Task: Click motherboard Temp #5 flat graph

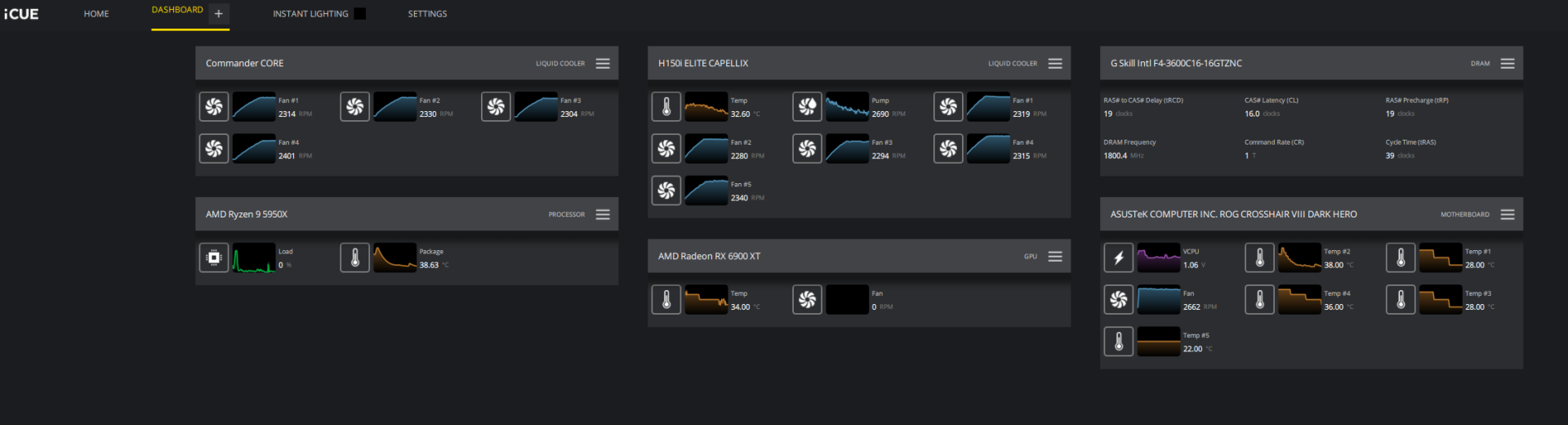Action: tap(1159, 342)
